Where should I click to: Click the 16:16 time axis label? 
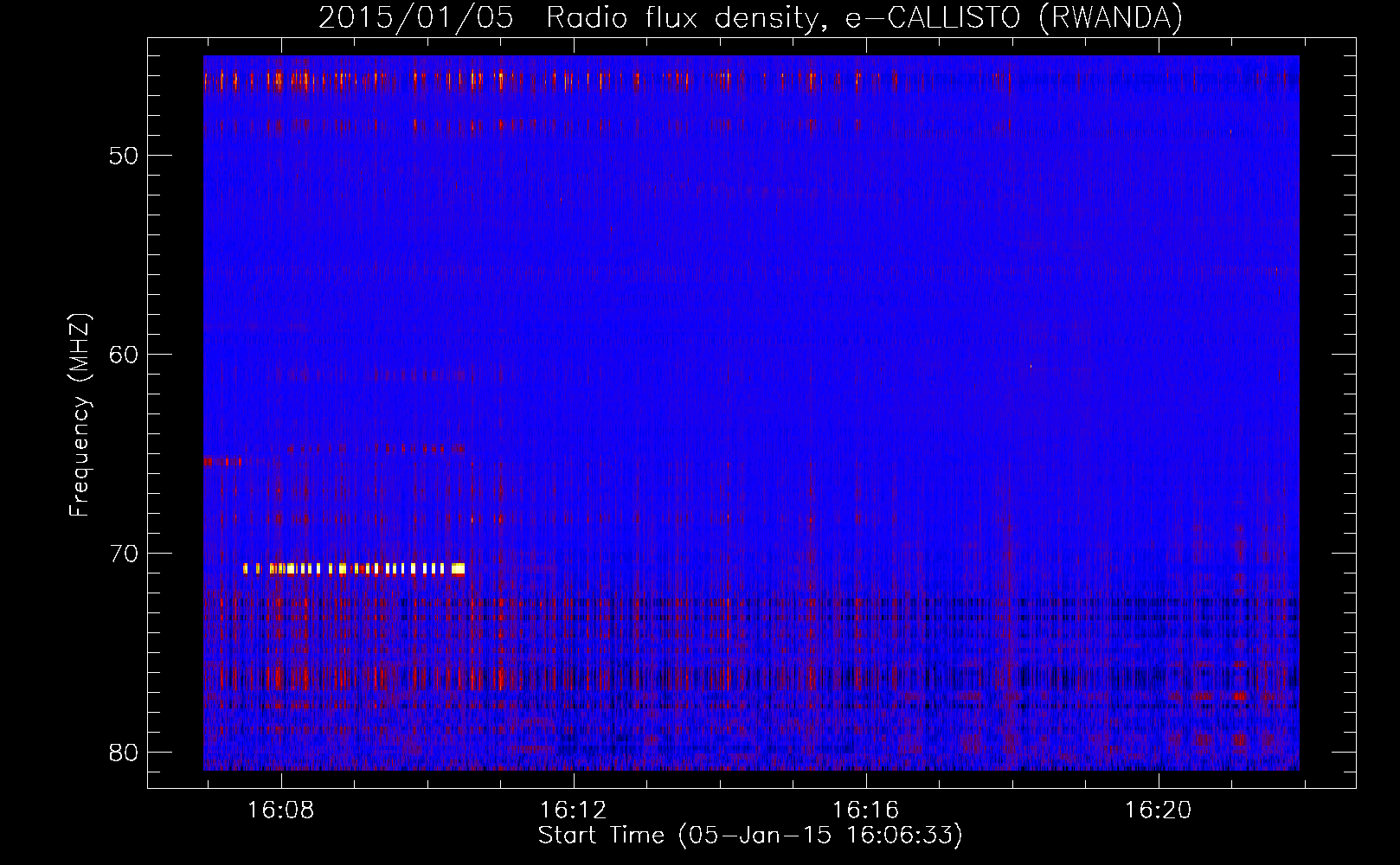coord(865,811)
